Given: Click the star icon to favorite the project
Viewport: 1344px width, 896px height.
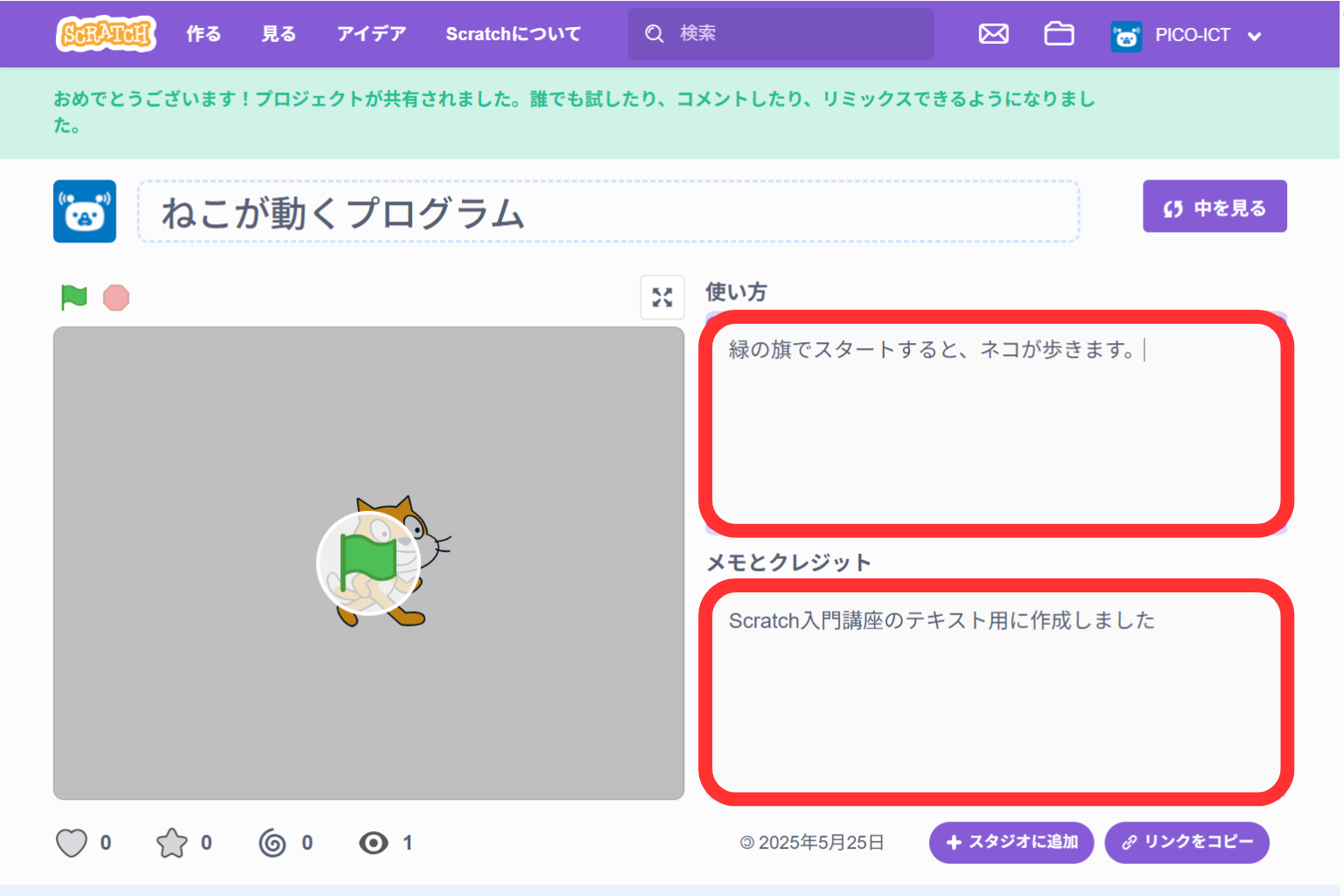Looking at the screenshot, I should click(x=174, y=843).
